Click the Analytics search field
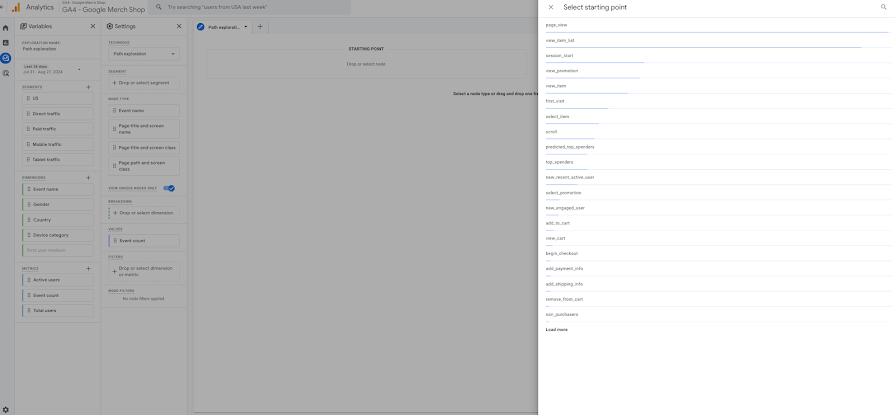Screen dimensions: 895x415 pyautogui.click(x=250, y=7)
